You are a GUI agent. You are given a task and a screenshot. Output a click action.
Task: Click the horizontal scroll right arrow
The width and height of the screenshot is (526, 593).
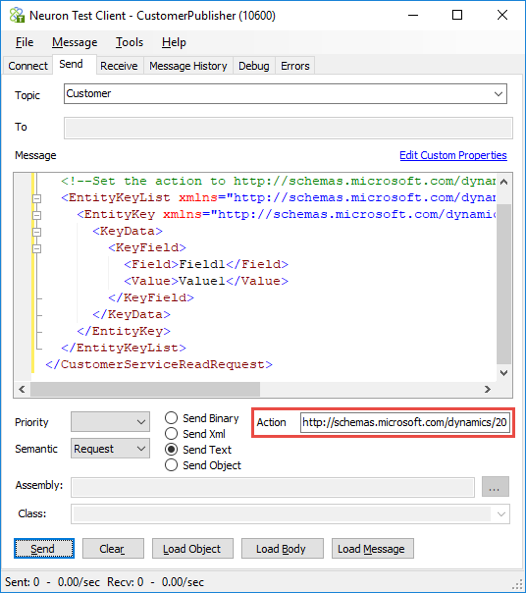click(x=488, y=389)
